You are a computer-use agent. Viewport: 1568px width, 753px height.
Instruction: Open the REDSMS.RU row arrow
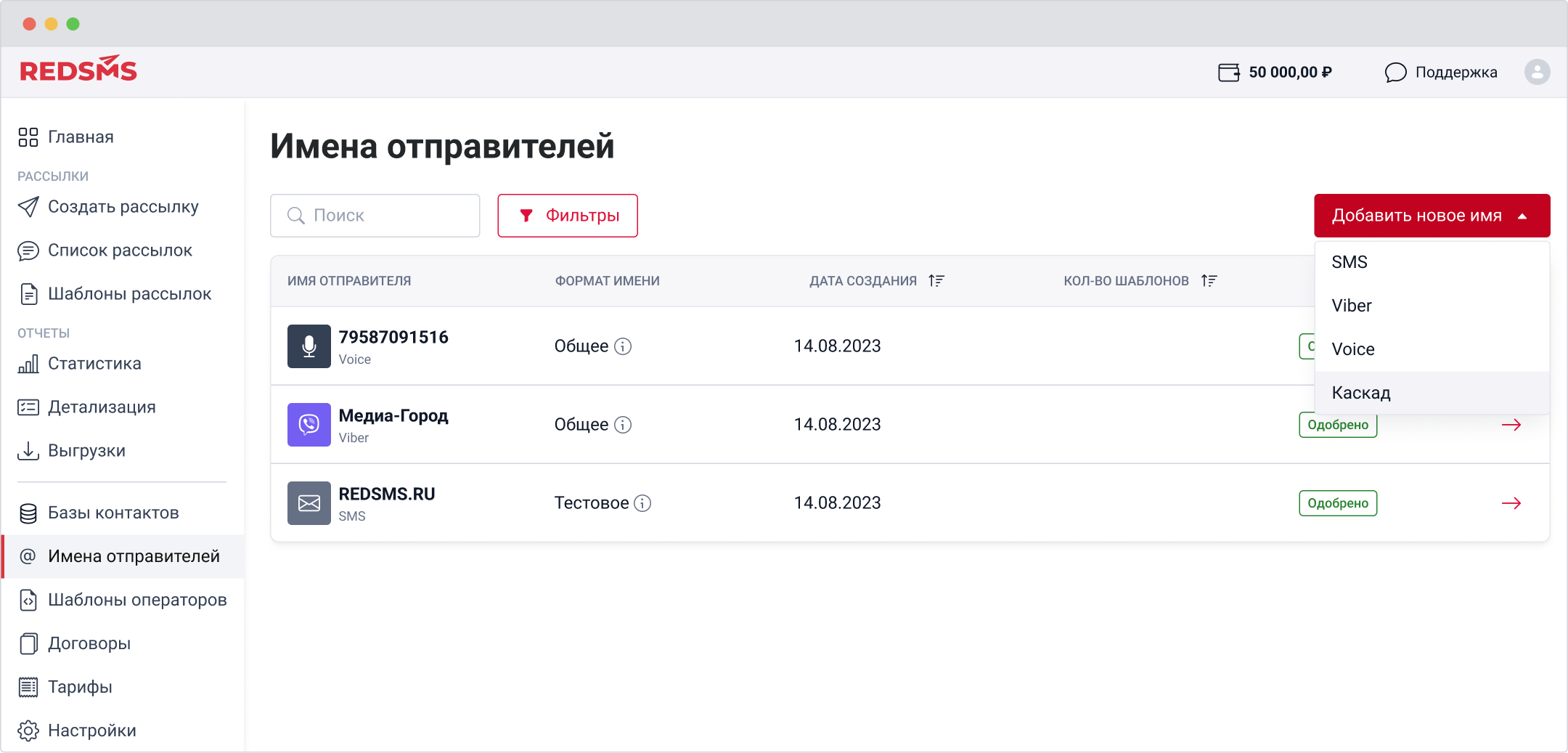(1511, 503)
